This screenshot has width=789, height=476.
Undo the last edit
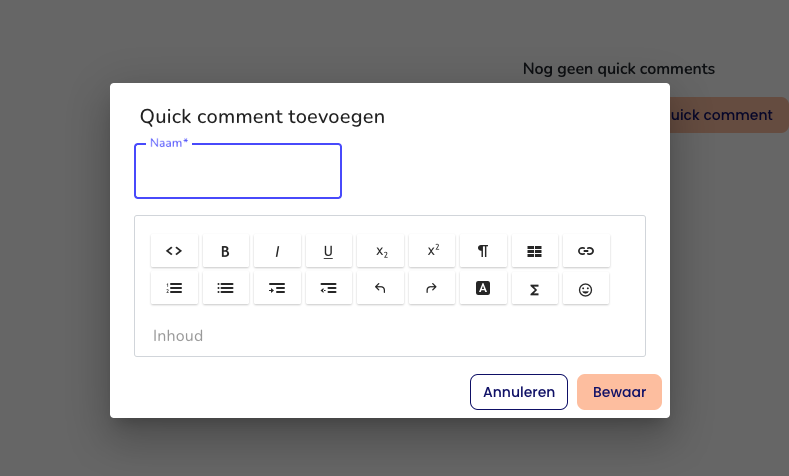tap(380, 288)
